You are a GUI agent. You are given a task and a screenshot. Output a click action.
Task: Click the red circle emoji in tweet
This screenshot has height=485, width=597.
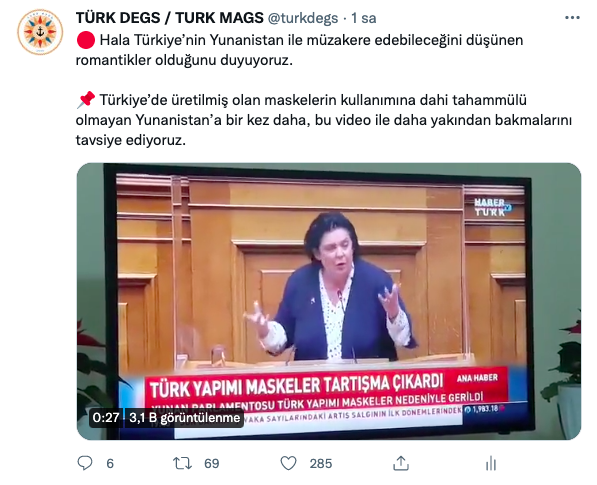86,40
